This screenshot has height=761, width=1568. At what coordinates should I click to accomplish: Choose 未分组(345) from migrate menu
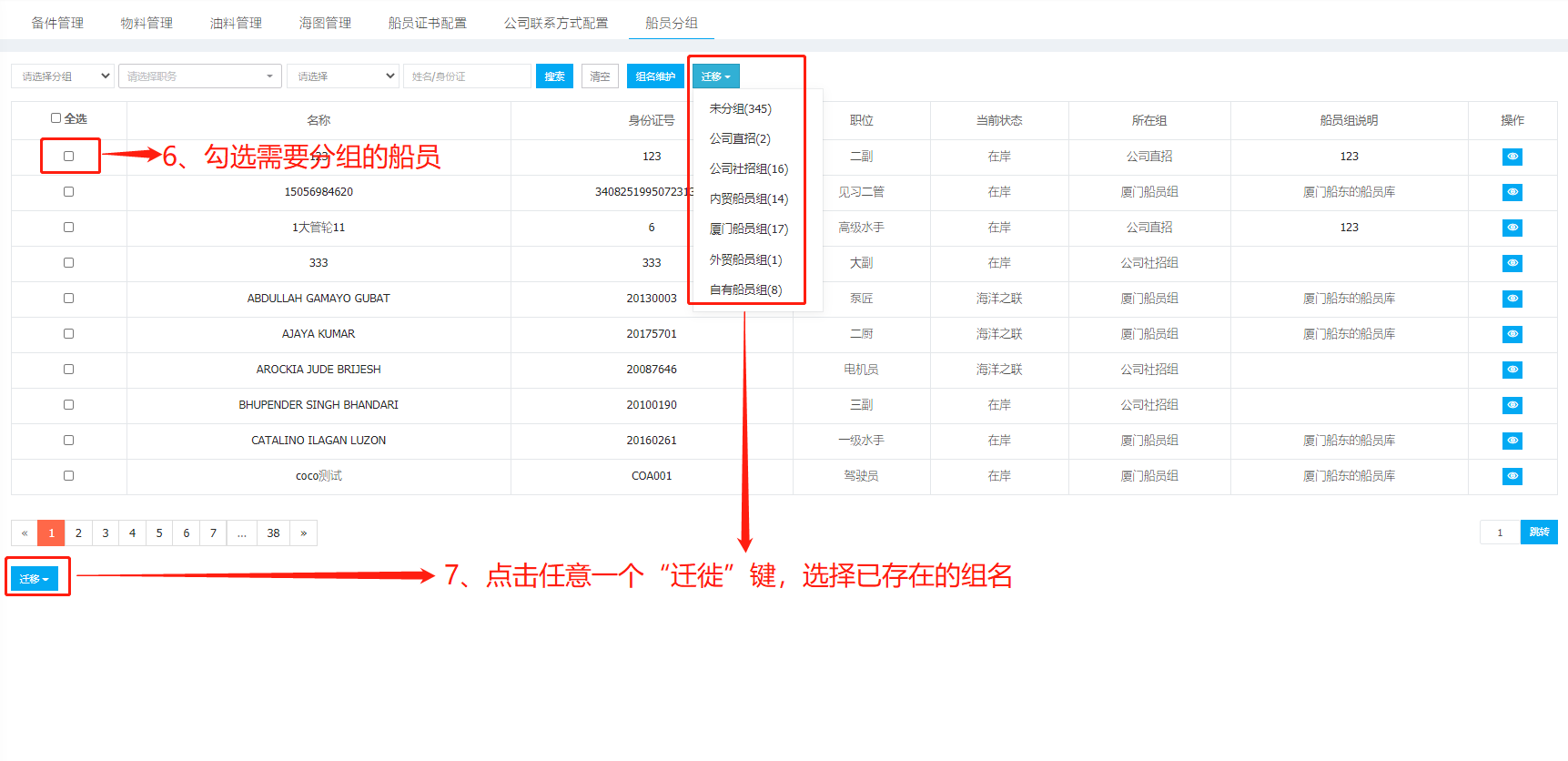point(741,108)
